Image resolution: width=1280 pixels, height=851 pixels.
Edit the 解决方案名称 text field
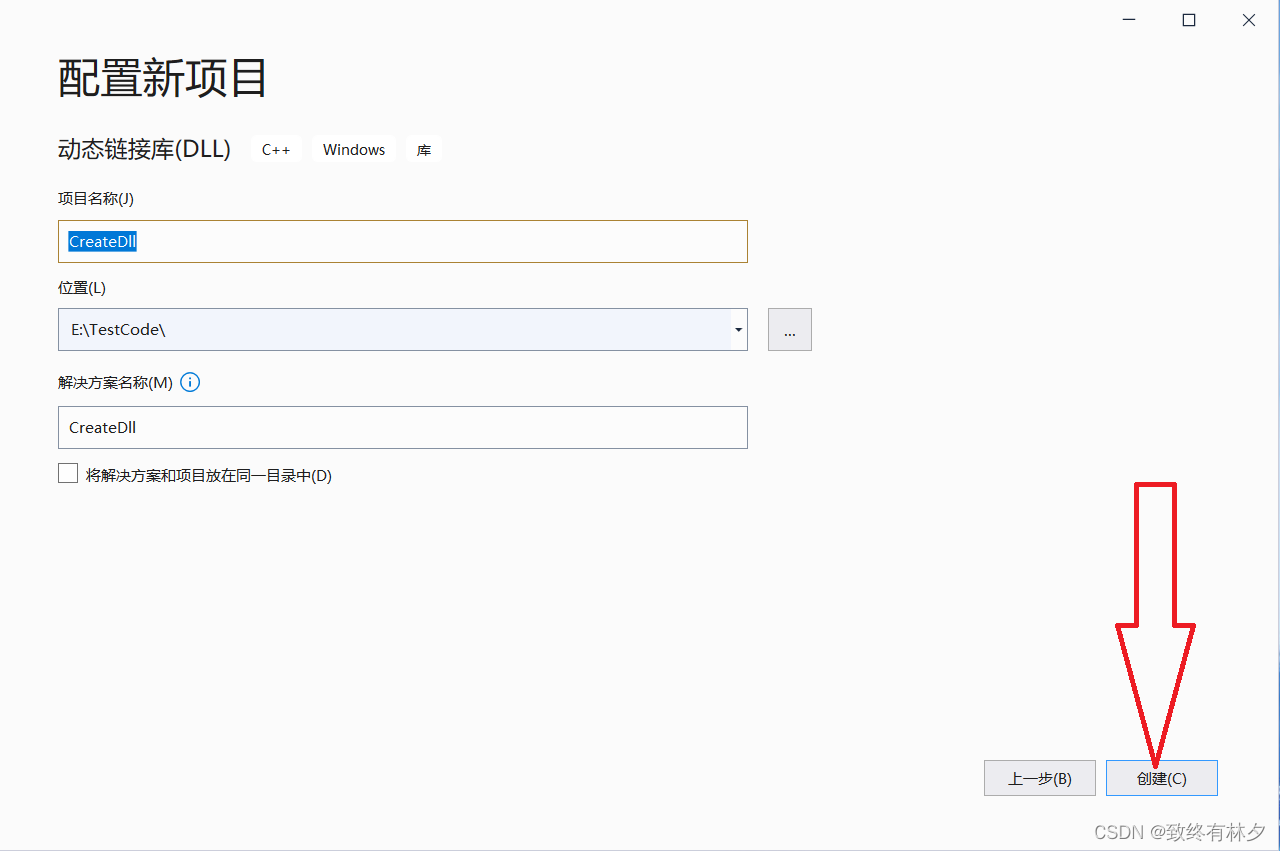pyautogui.click(x=403, y=427)
